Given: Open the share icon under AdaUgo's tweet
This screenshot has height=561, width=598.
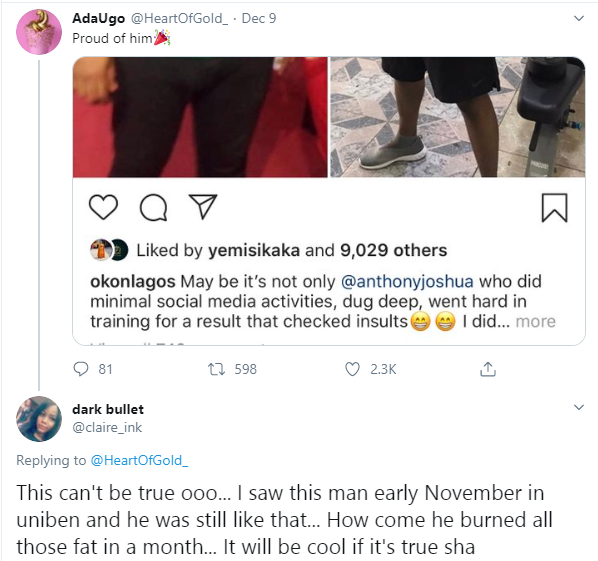Looking at the screenshot, I should pyautogui.click(x=488, y=369).
